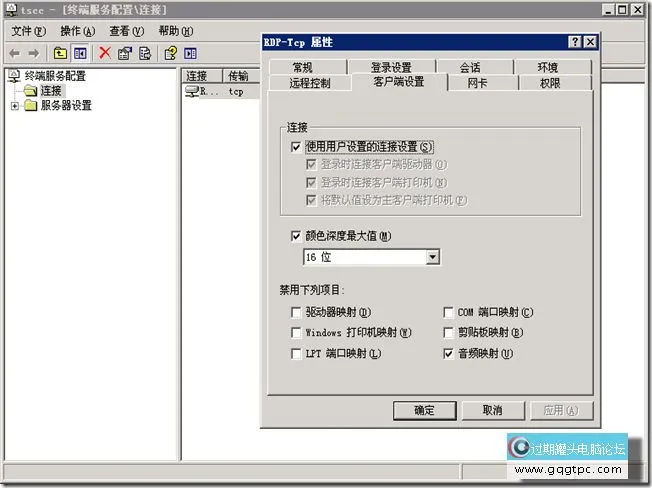The image size is (652, 488).
Task: Click the RDP connection icon in list
Action: click(192, 91)
